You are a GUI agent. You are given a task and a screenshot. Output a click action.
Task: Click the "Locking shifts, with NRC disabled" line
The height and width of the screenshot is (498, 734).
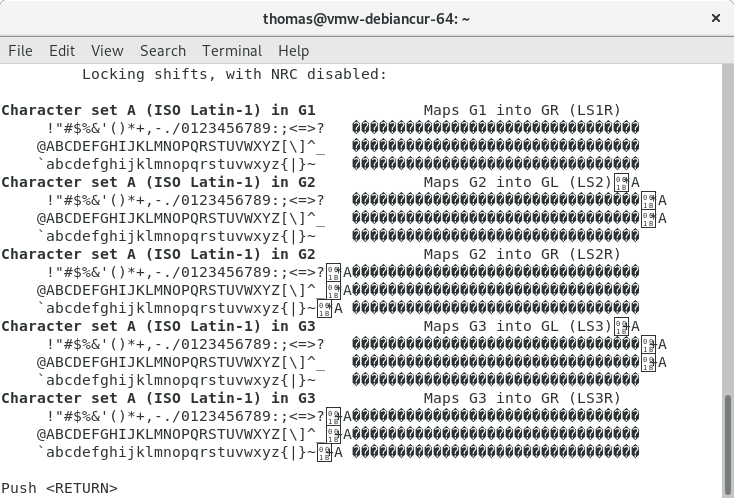pos(233,74)
